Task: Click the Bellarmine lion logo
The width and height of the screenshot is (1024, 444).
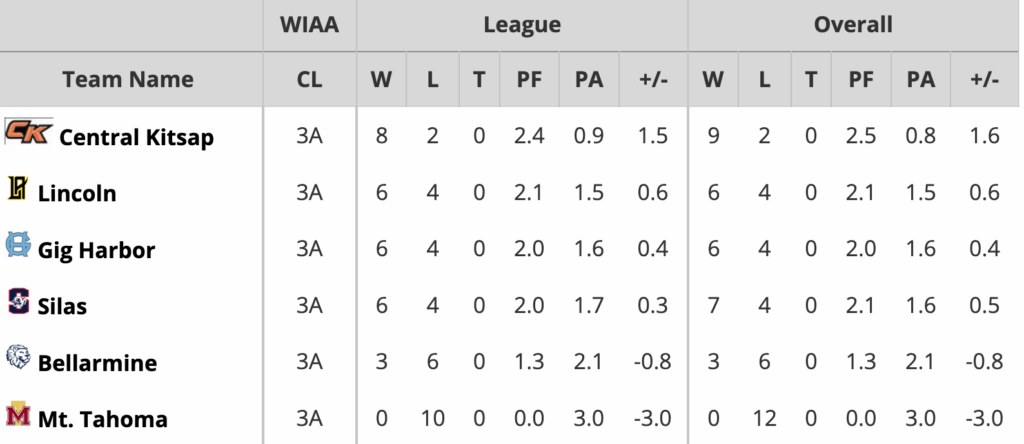Action: pos(18,359)
